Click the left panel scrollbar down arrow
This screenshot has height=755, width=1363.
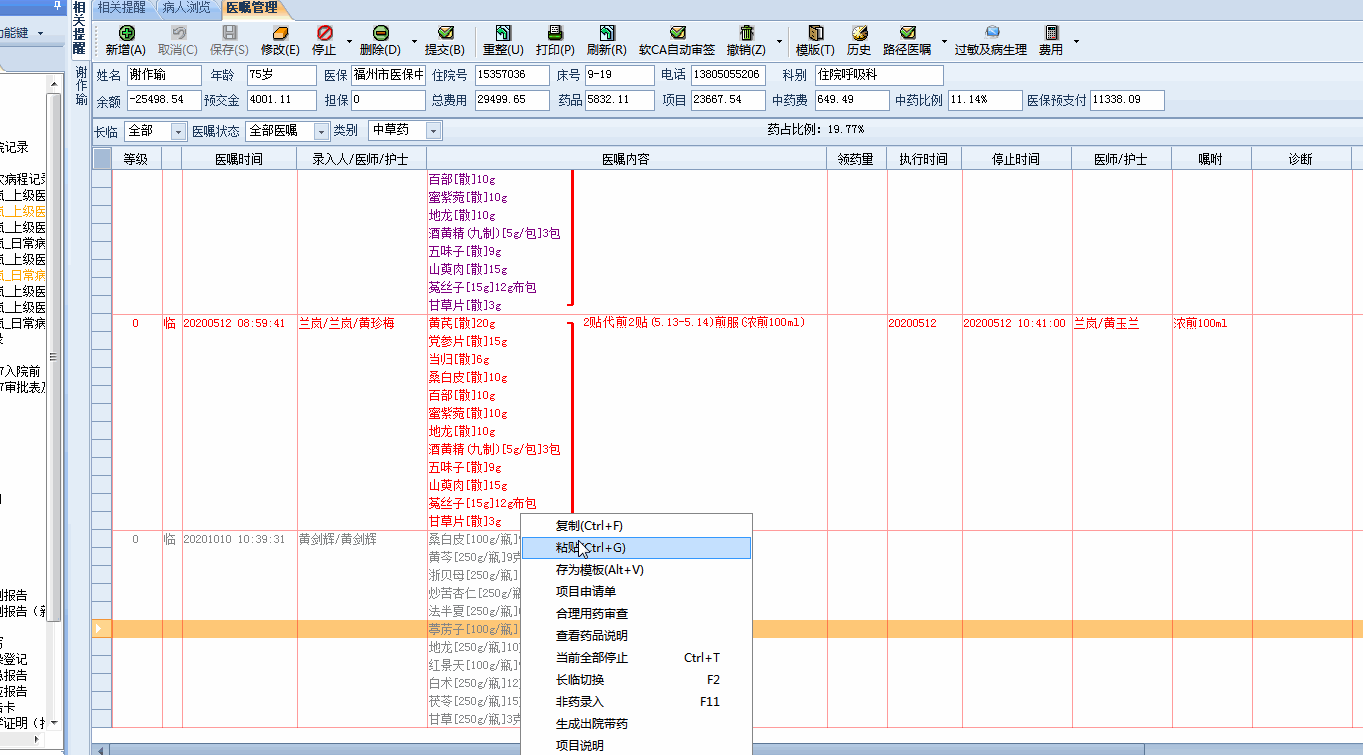[54, 722]
